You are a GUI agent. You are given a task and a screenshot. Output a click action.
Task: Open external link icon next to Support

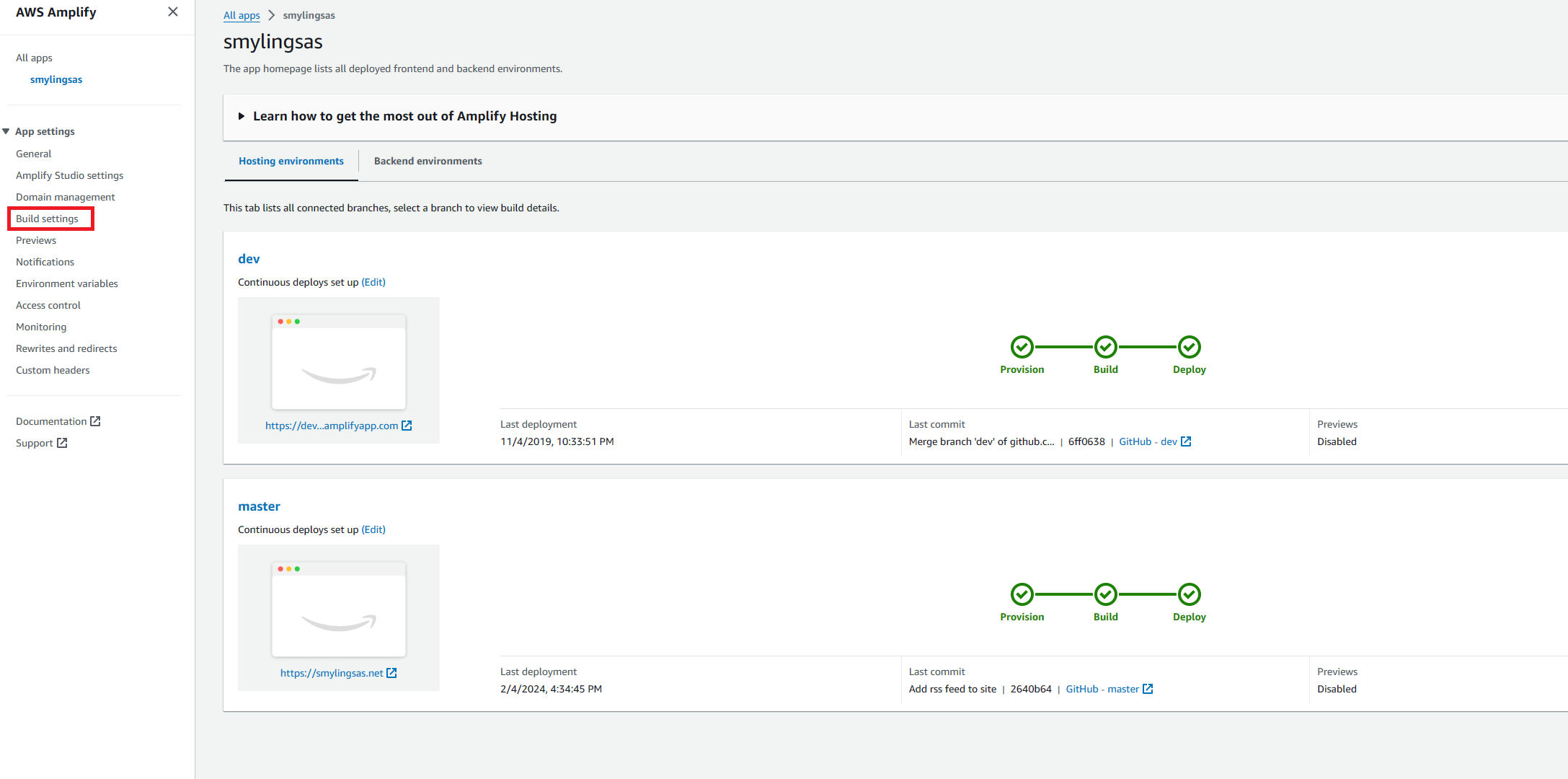(62, 443)
